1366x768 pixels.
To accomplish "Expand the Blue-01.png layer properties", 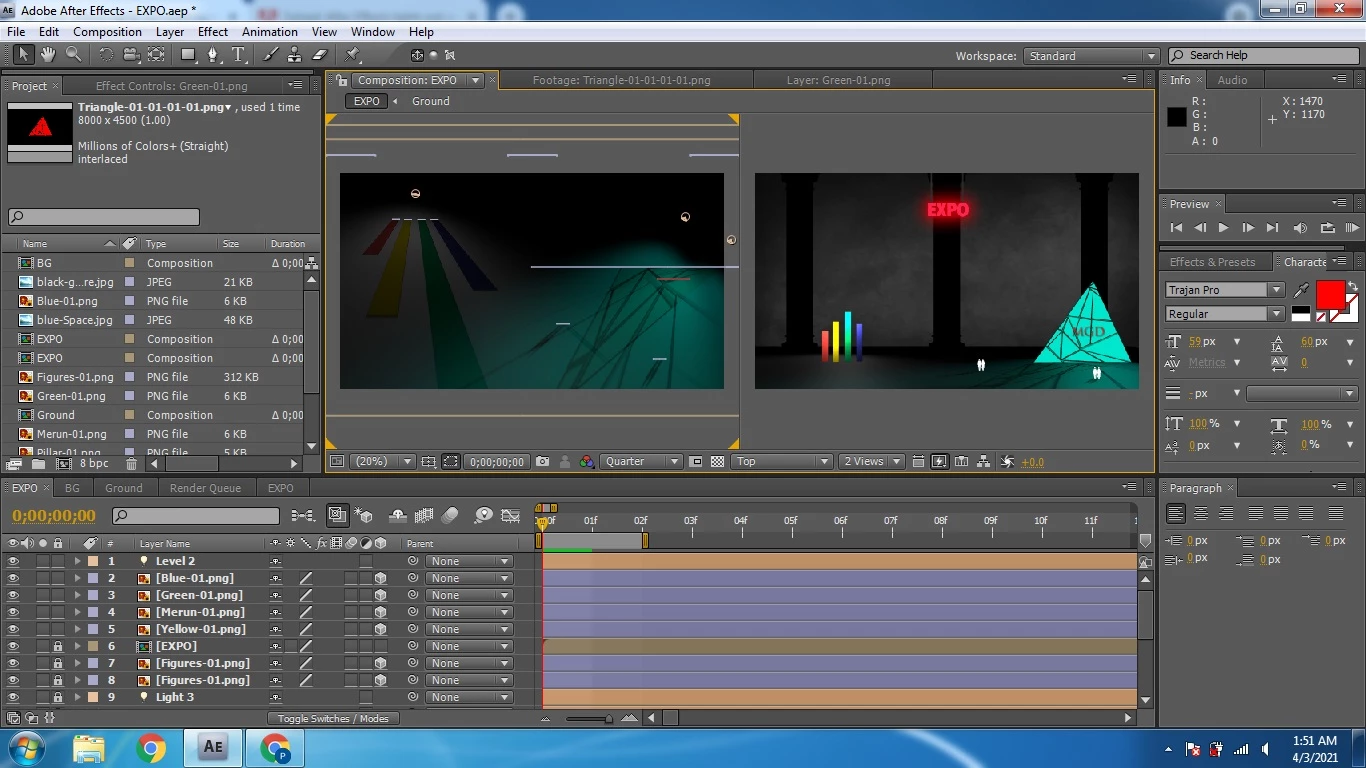I will pyautogui.click(x=77, y=579).
